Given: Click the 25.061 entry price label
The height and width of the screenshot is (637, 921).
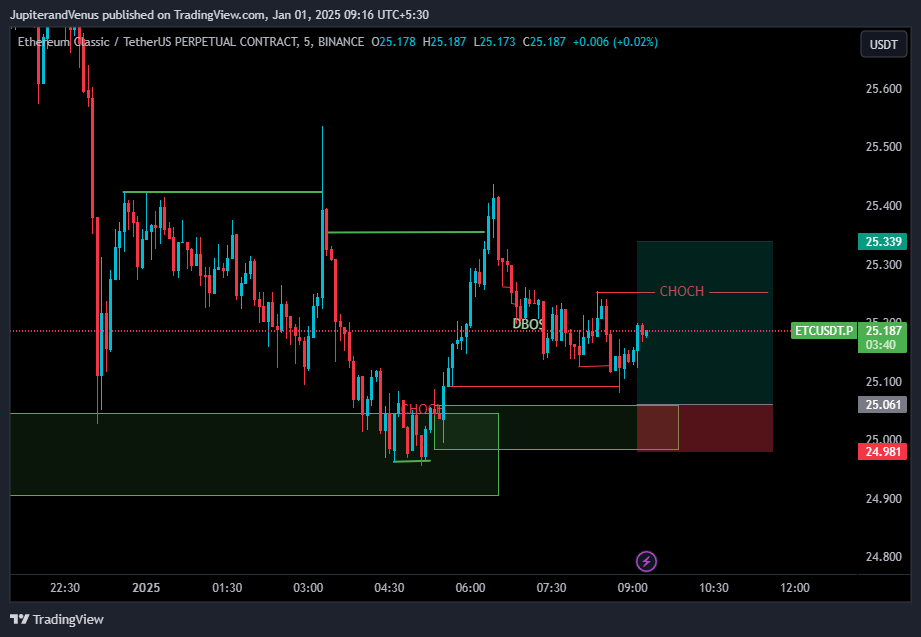Looking at the screenshot, I should [x=883, y=404].
